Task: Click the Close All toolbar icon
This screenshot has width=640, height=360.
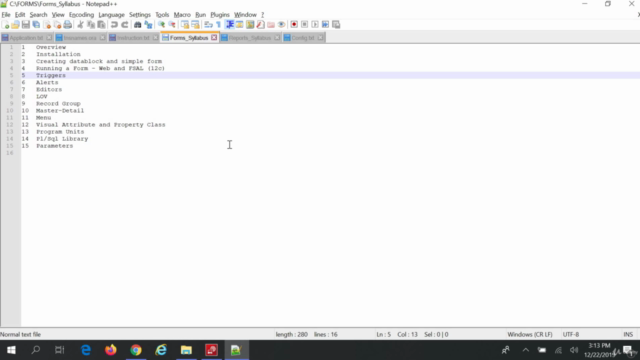Action: [57, 24]
